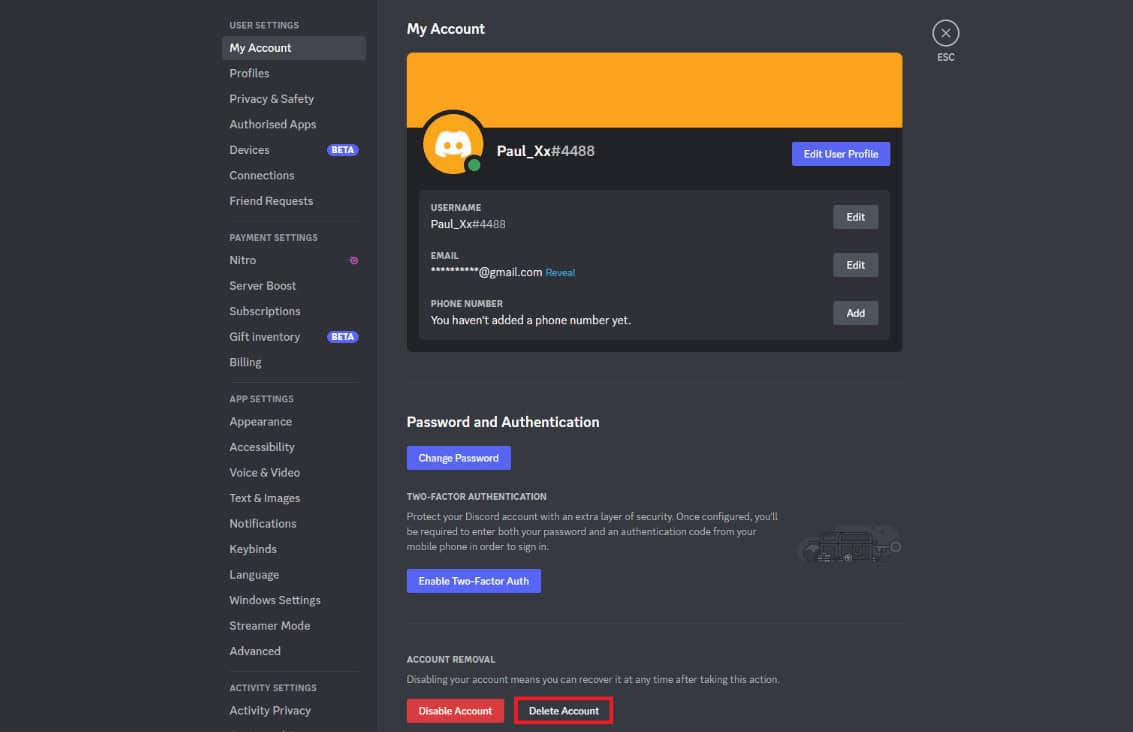Edit your email address

point(855,264)
